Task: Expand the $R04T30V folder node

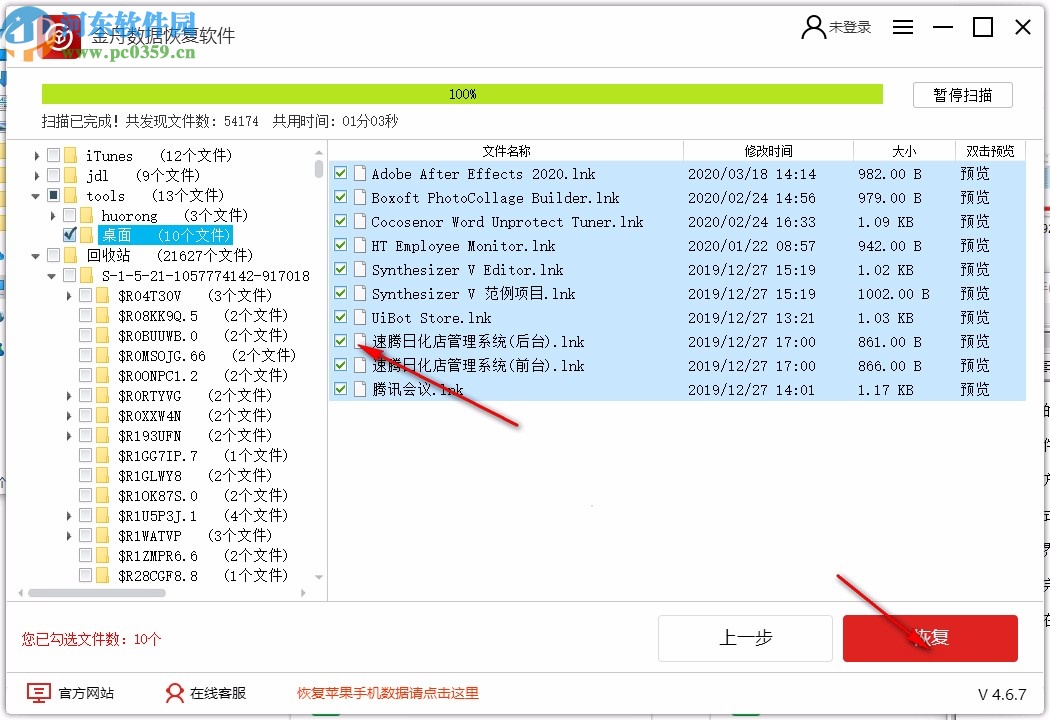Action: (x=68, y=294)
